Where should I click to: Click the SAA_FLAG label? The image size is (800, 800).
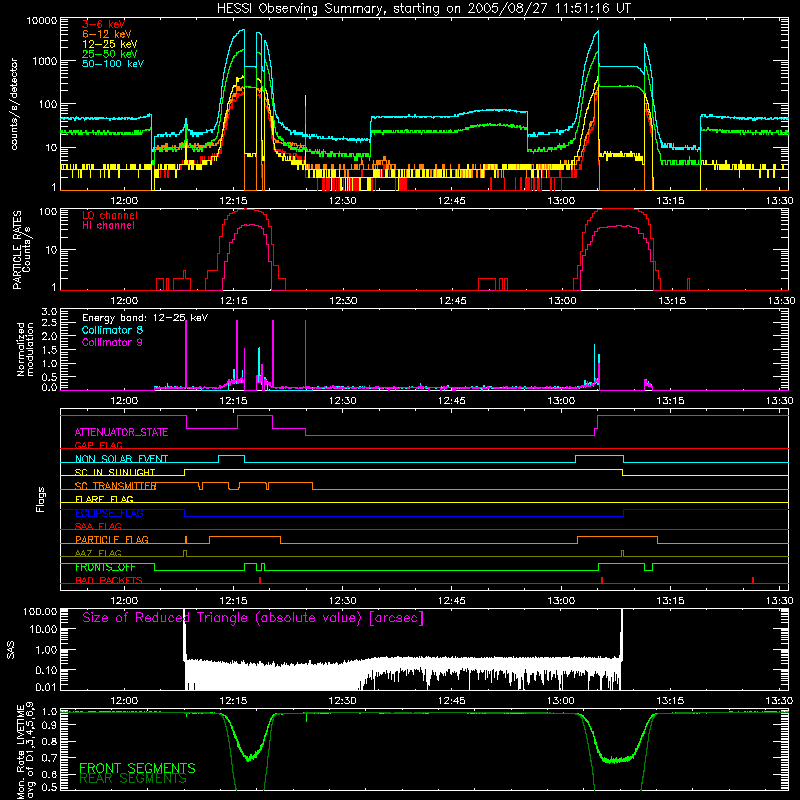(x=98, y=527)
